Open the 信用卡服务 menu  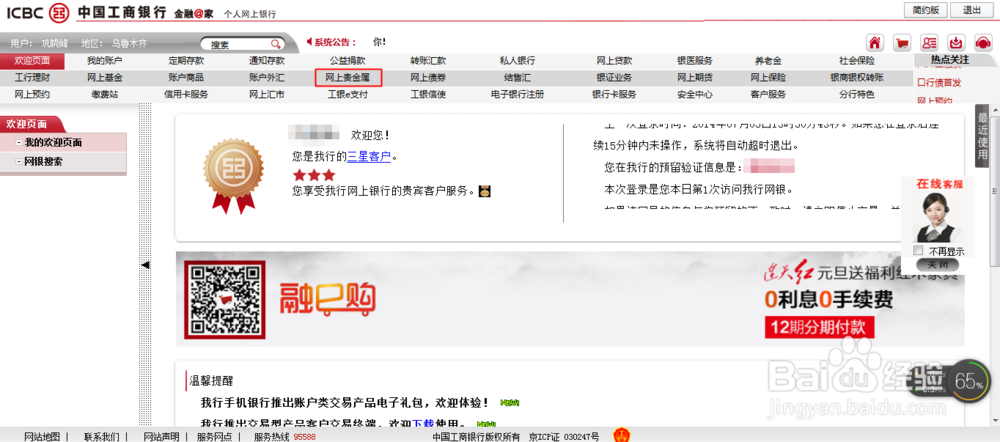(x=186, y=94)
